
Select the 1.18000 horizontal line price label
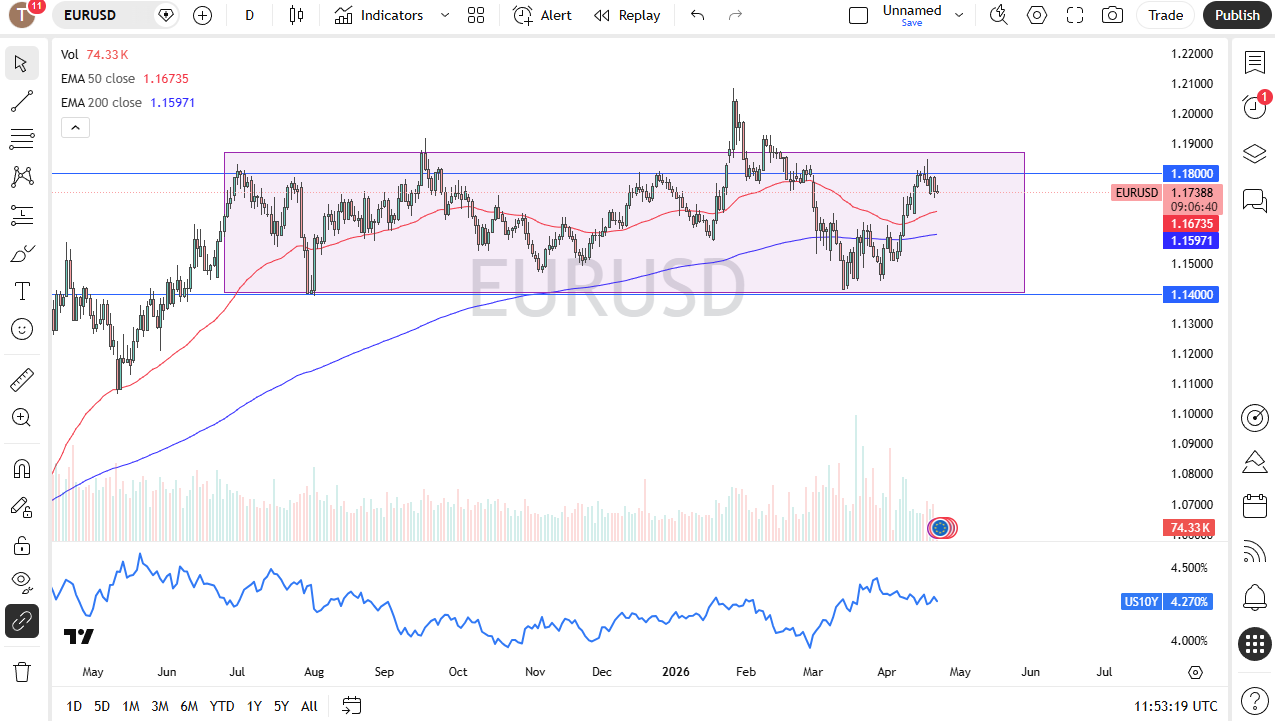point(1190,173)
